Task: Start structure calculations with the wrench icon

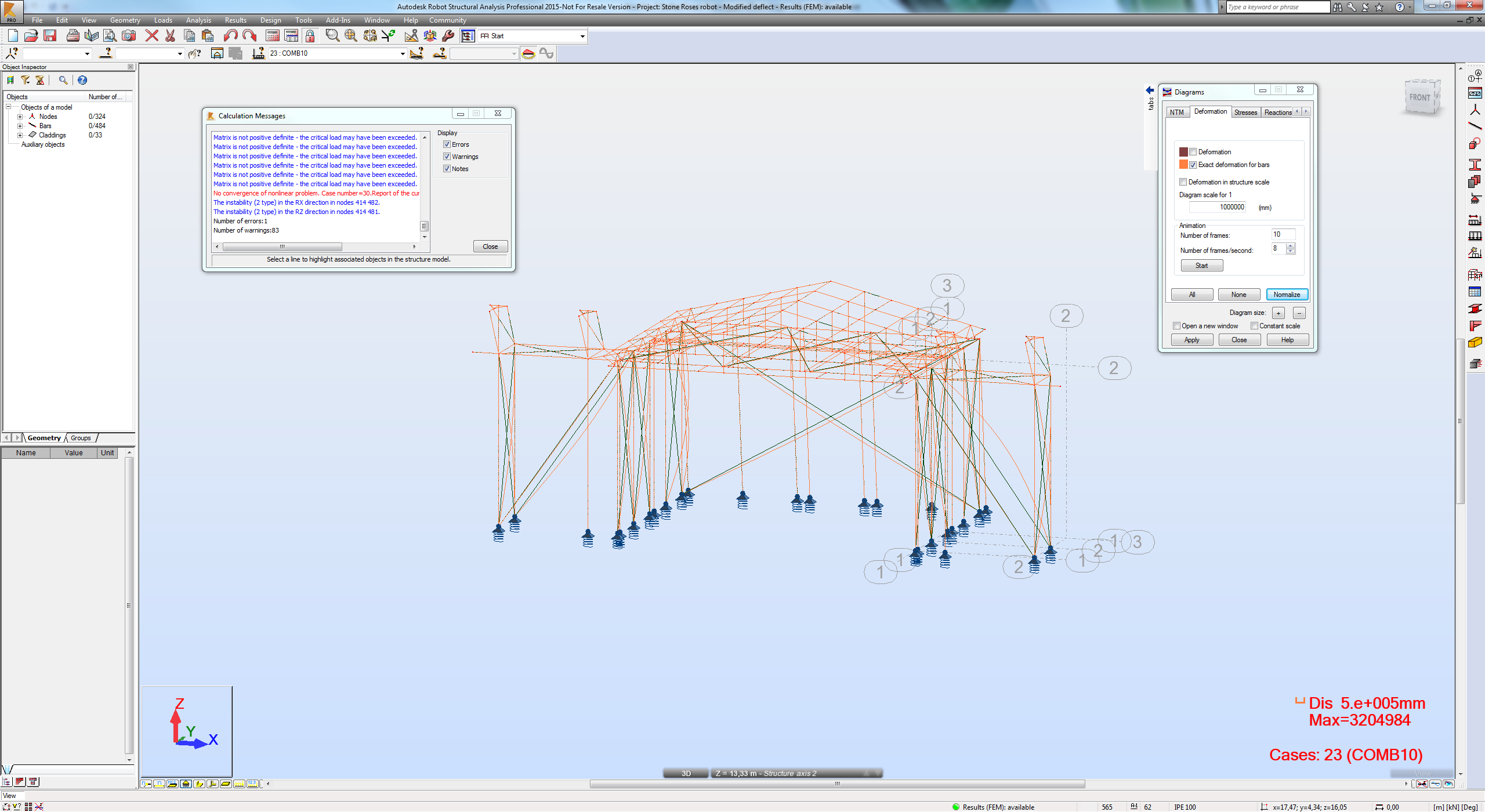Action: (448, 35)
